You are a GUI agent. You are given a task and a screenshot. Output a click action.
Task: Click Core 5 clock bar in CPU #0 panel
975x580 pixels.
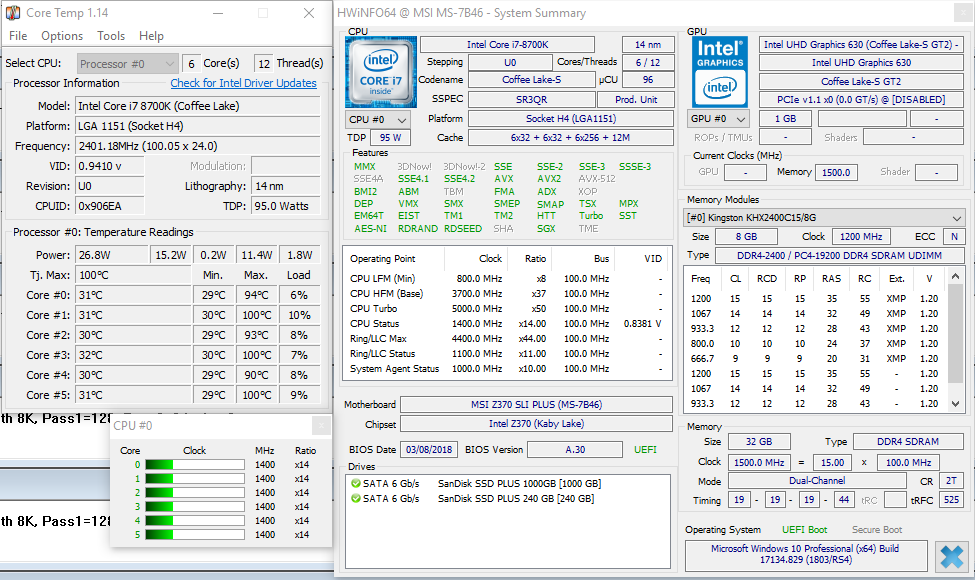[195, 535]
